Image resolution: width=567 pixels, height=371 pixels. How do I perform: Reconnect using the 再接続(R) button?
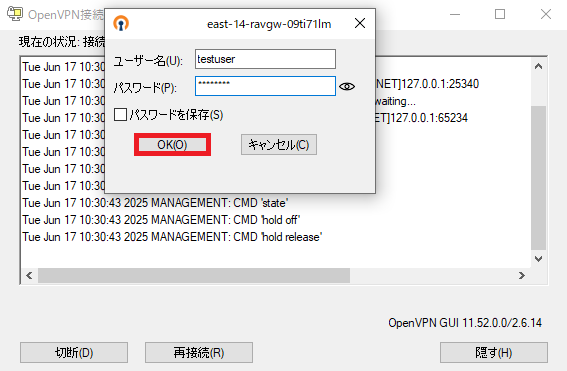[199, 352]
